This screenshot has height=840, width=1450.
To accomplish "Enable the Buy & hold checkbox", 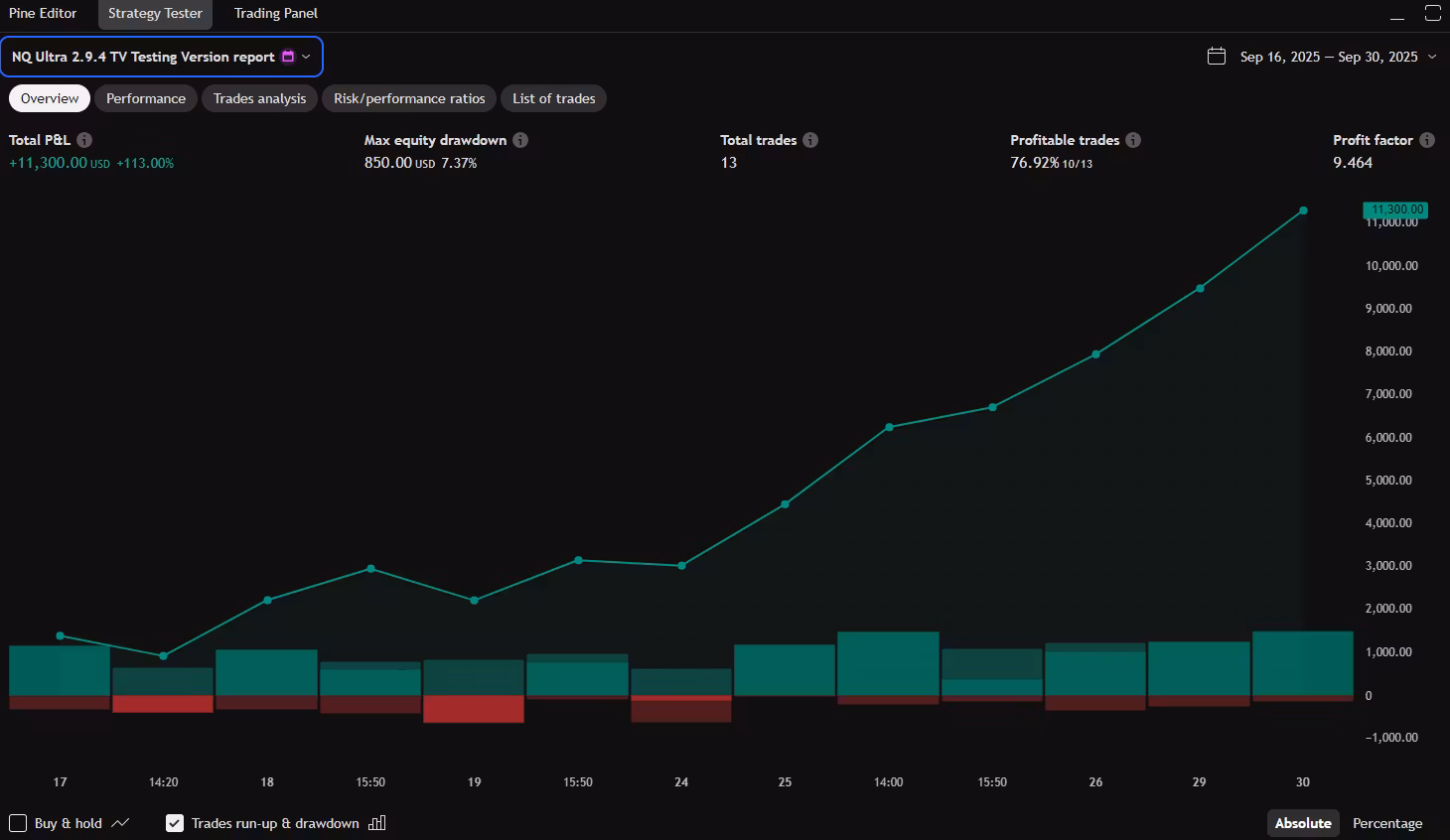I will click(x=18, y=823).
